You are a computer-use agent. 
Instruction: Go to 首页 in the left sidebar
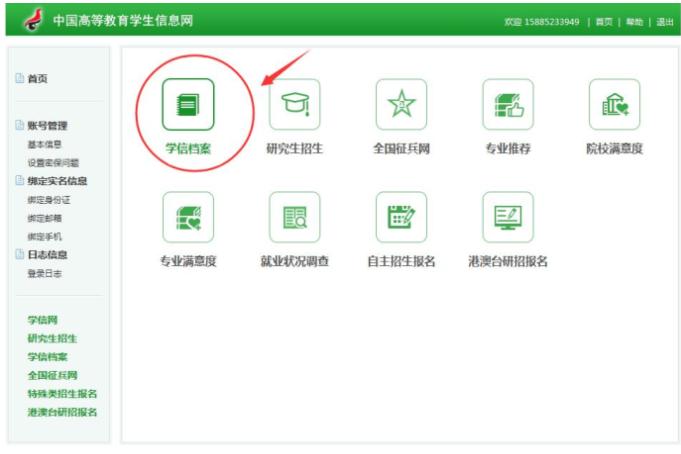tap(38, 79)
